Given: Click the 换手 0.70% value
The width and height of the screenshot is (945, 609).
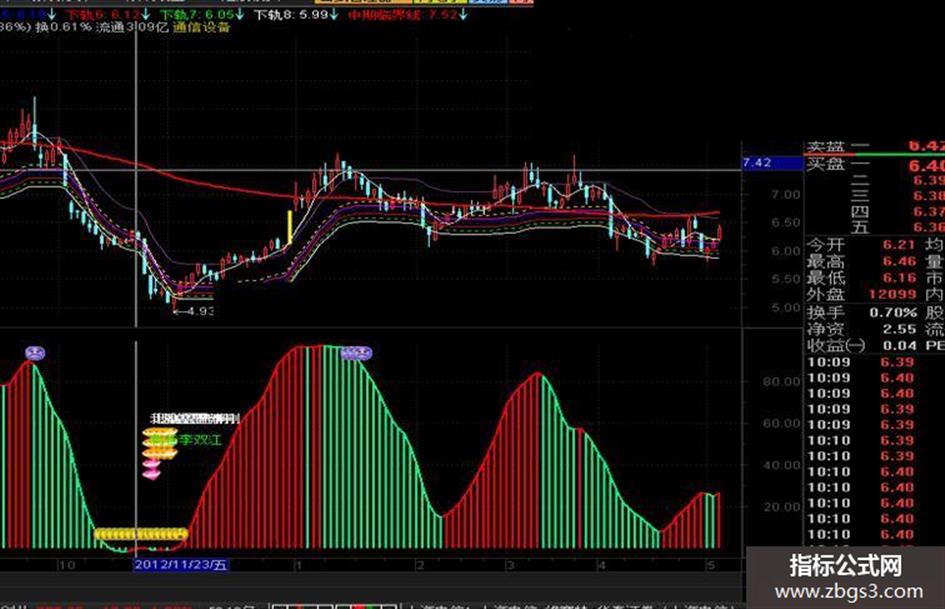Looking at the screenshot, I should point(893,313).
